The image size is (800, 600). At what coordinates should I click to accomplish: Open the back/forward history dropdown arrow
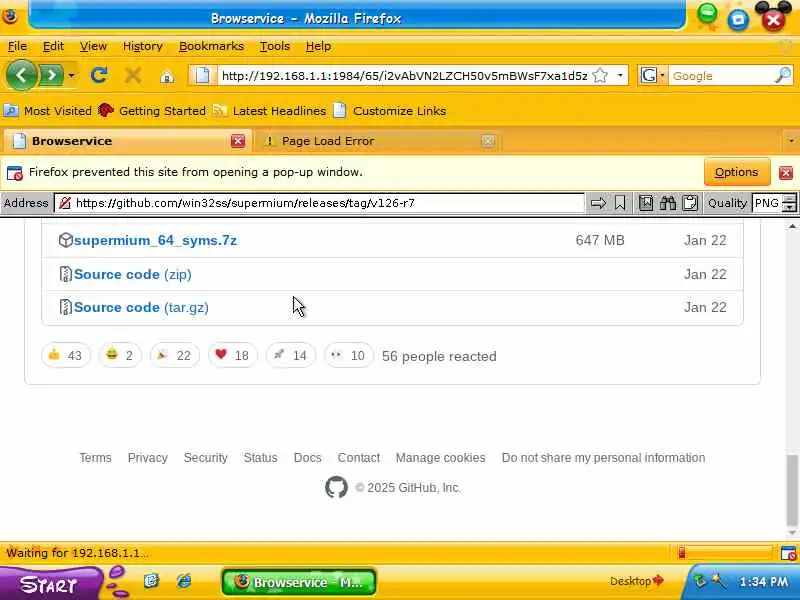pyautogui.click(x=71, y=76)
